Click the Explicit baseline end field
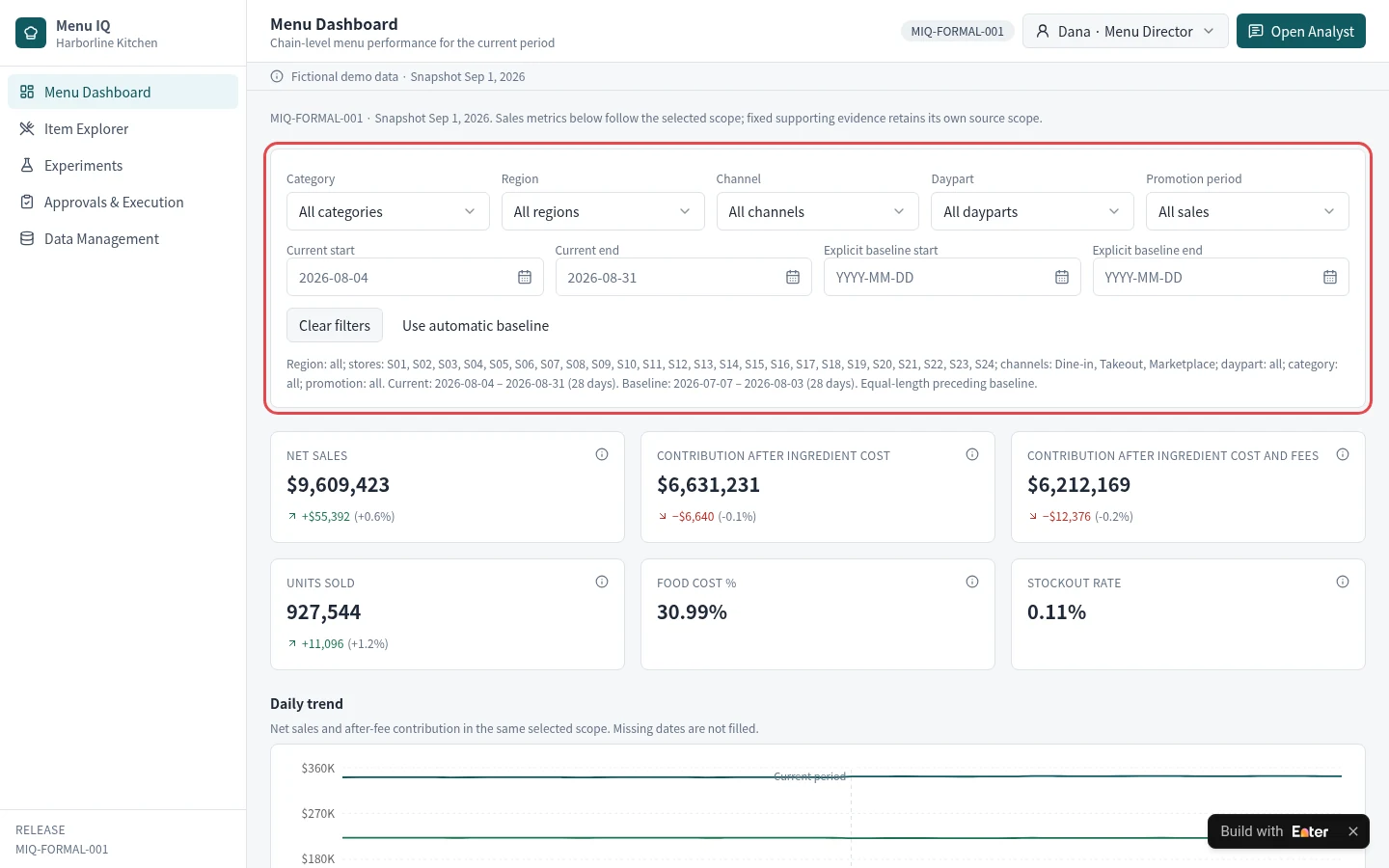 [x=1221, y=277]
